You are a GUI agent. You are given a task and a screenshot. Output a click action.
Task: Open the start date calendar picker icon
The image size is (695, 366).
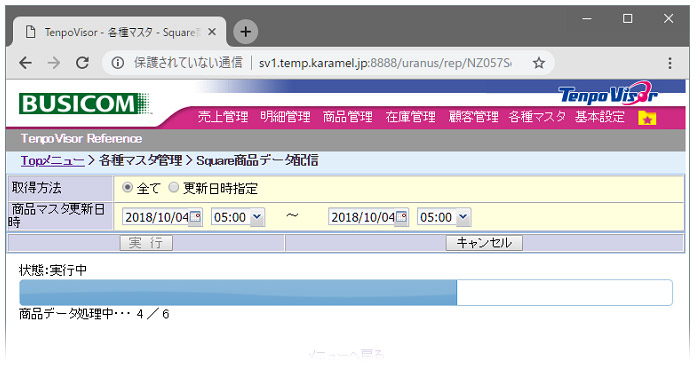pos(195,217)
